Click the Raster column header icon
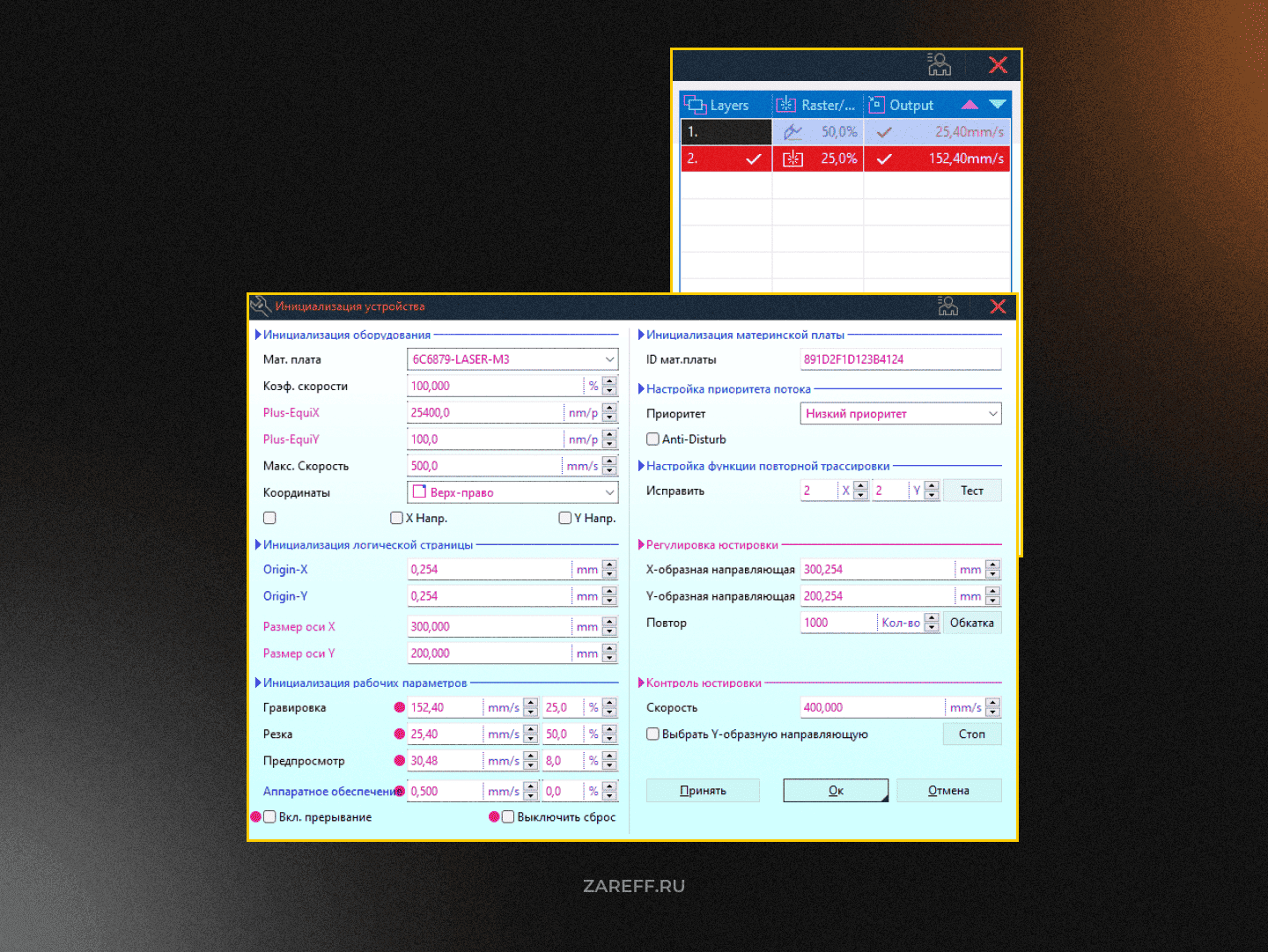The height and width of the screenshot is (952, 1268). click(x=785, y=105)
